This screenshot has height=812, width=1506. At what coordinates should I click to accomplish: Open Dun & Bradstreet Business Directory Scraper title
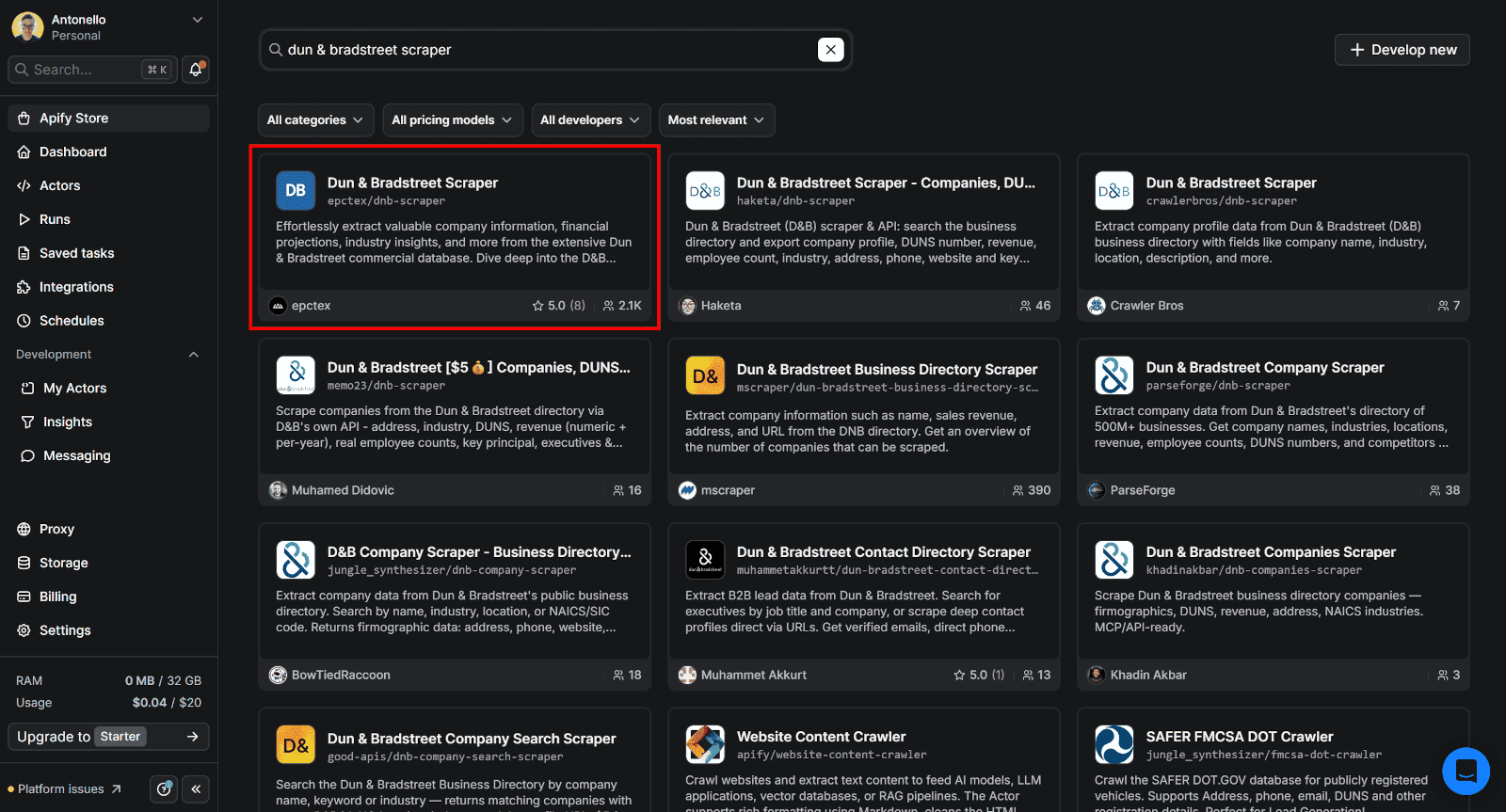point(887,370)
